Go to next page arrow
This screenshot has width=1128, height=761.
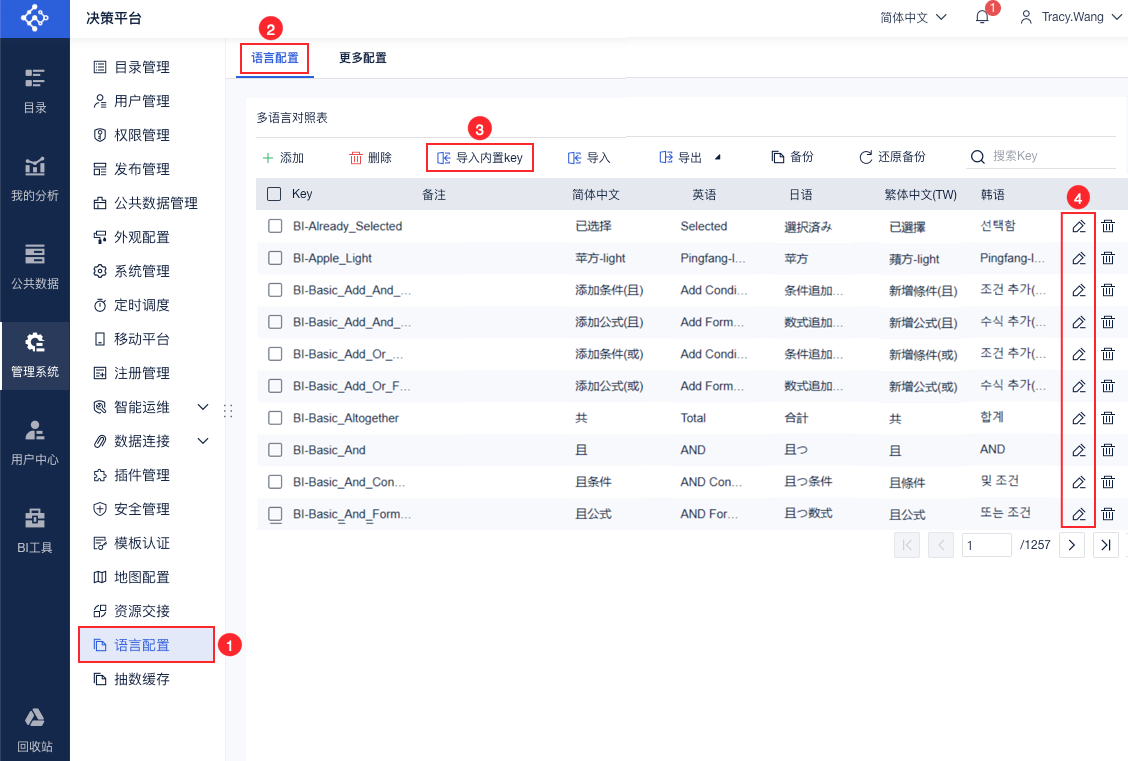pos(1072,545)
